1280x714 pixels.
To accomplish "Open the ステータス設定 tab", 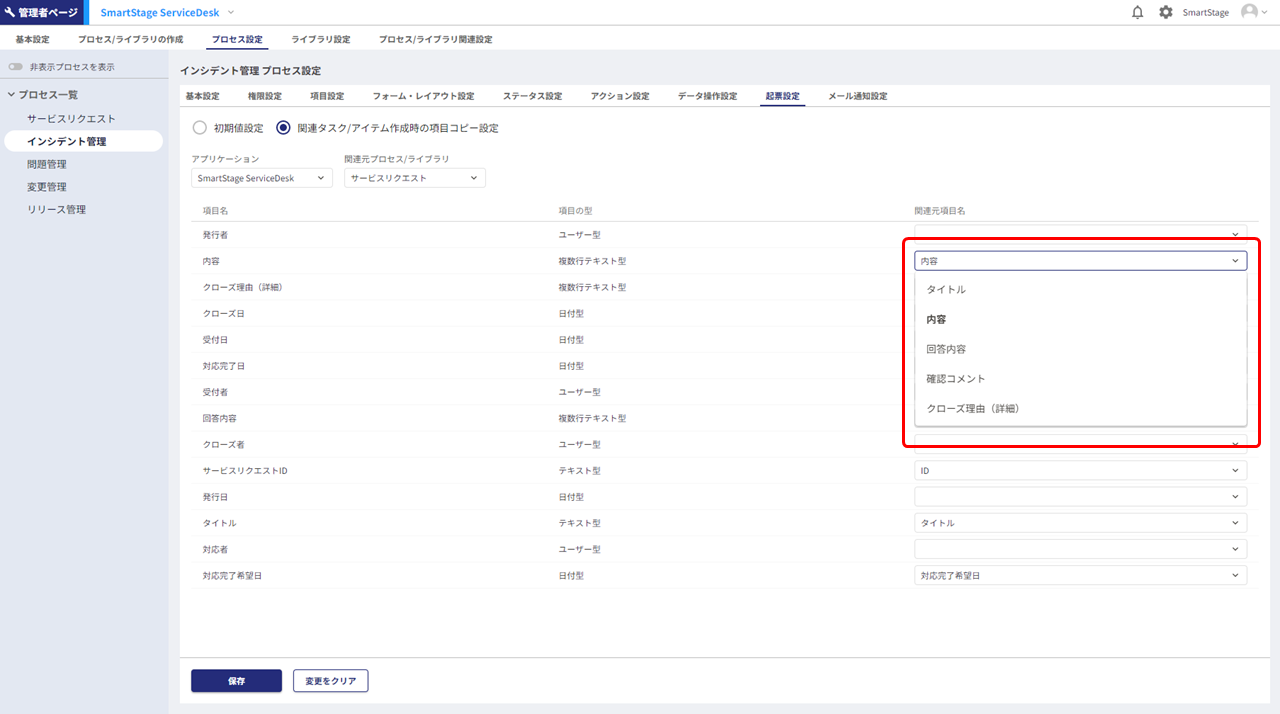I will click(x=532, y=96).
